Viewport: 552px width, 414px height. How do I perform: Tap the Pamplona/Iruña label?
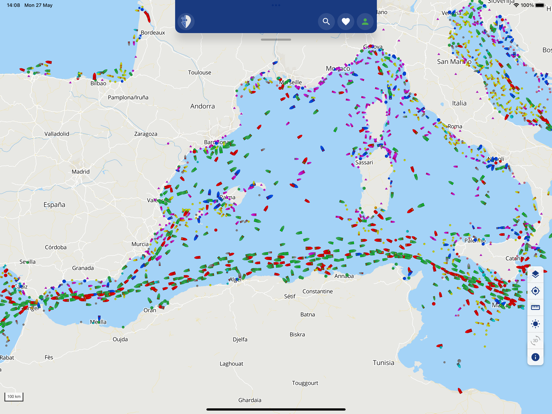pyautogui.click(x=128, y=97)
